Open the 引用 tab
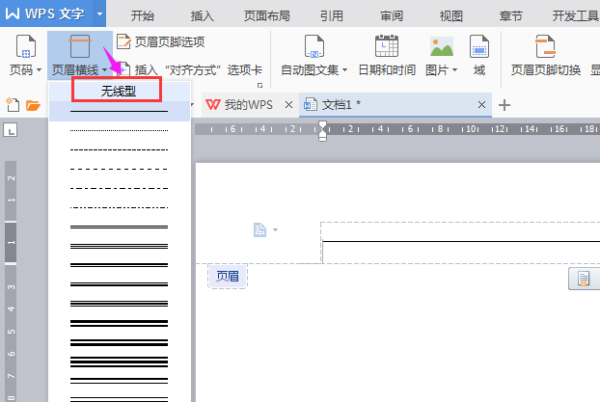This screenshot has height=402, width=600. click(x=331, y=16)
